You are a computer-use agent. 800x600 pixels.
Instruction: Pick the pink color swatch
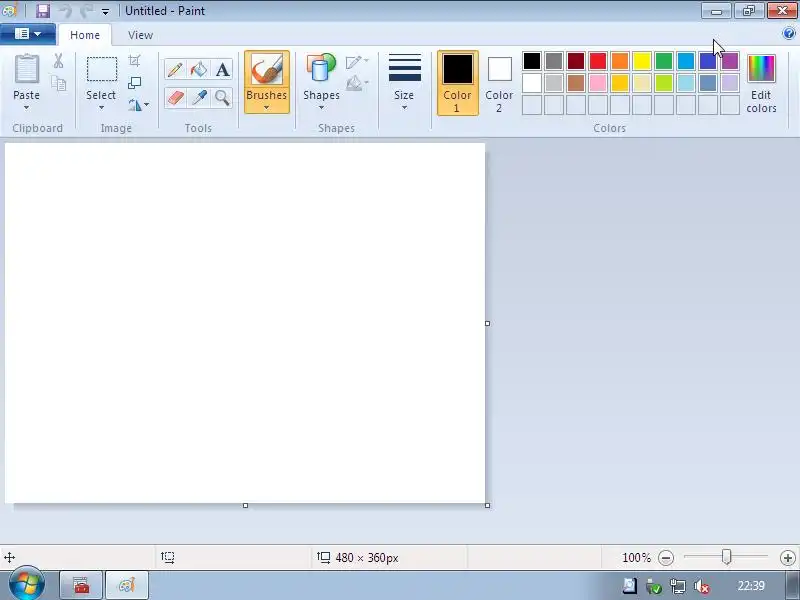597,83
